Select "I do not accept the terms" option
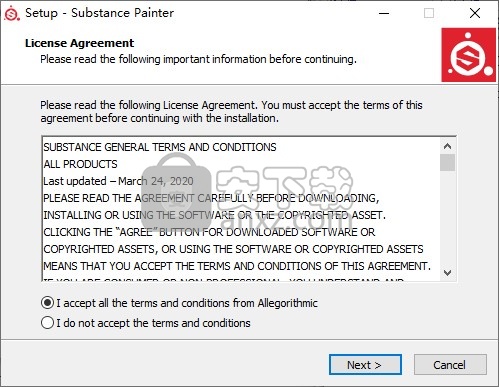The image size is (499, 387). coord(47,323)
